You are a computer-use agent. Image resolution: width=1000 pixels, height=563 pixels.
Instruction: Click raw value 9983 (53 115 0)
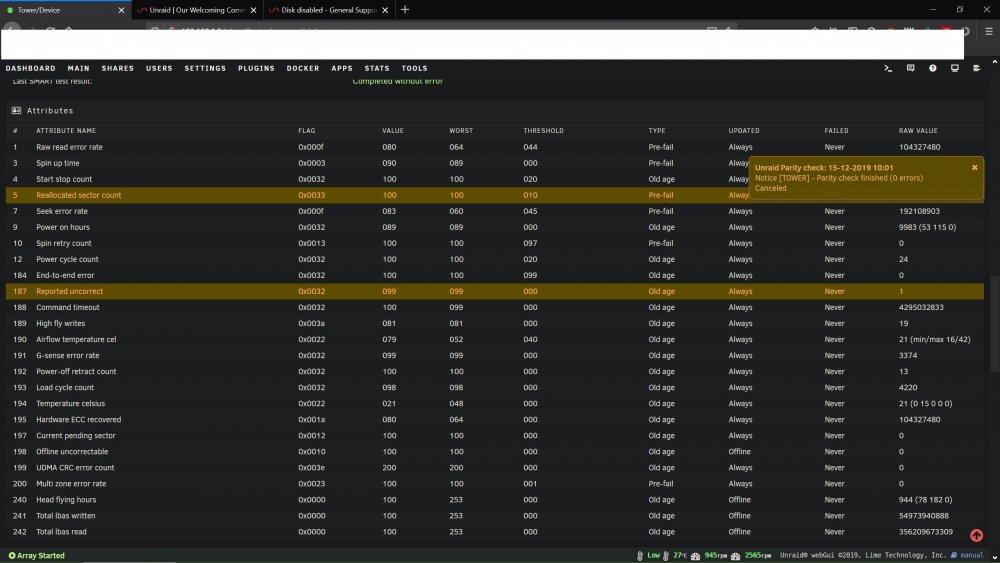click(x=927, y=227)
